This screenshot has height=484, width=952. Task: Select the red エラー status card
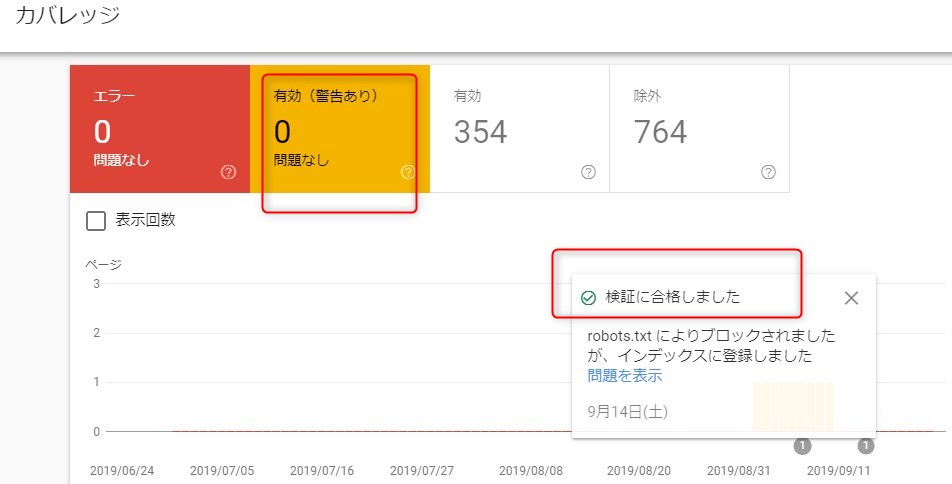coord(160,129)
